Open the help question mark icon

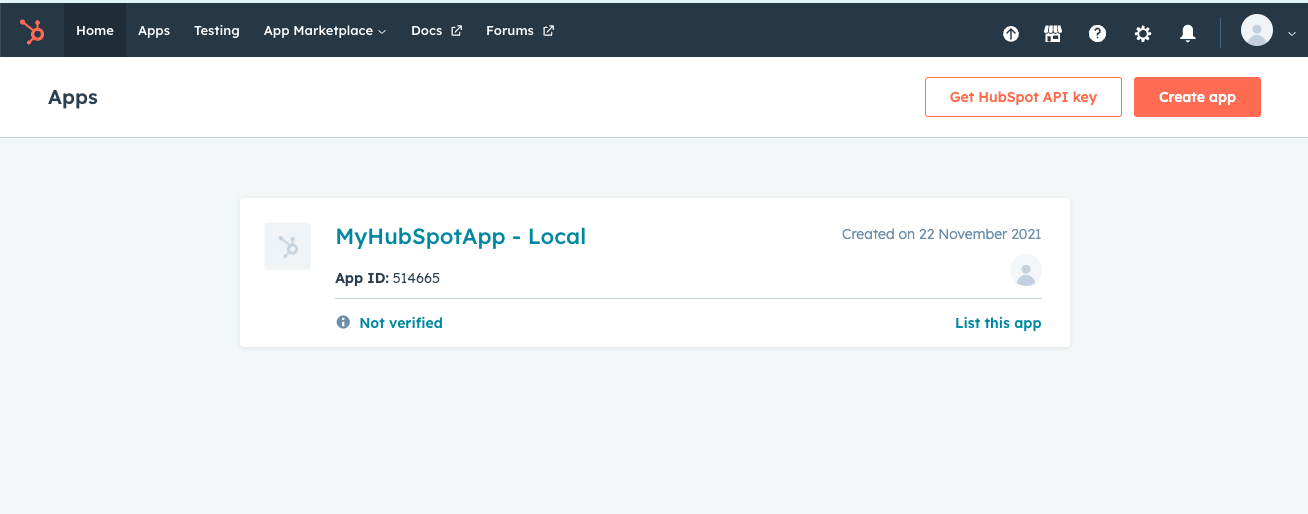tap(1098, 33)
